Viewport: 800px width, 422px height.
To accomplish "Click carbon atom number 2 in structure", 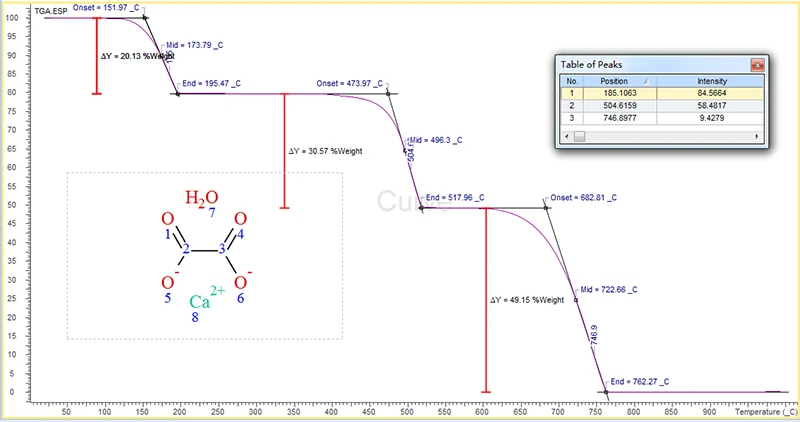I will click(x=186, y=250).
